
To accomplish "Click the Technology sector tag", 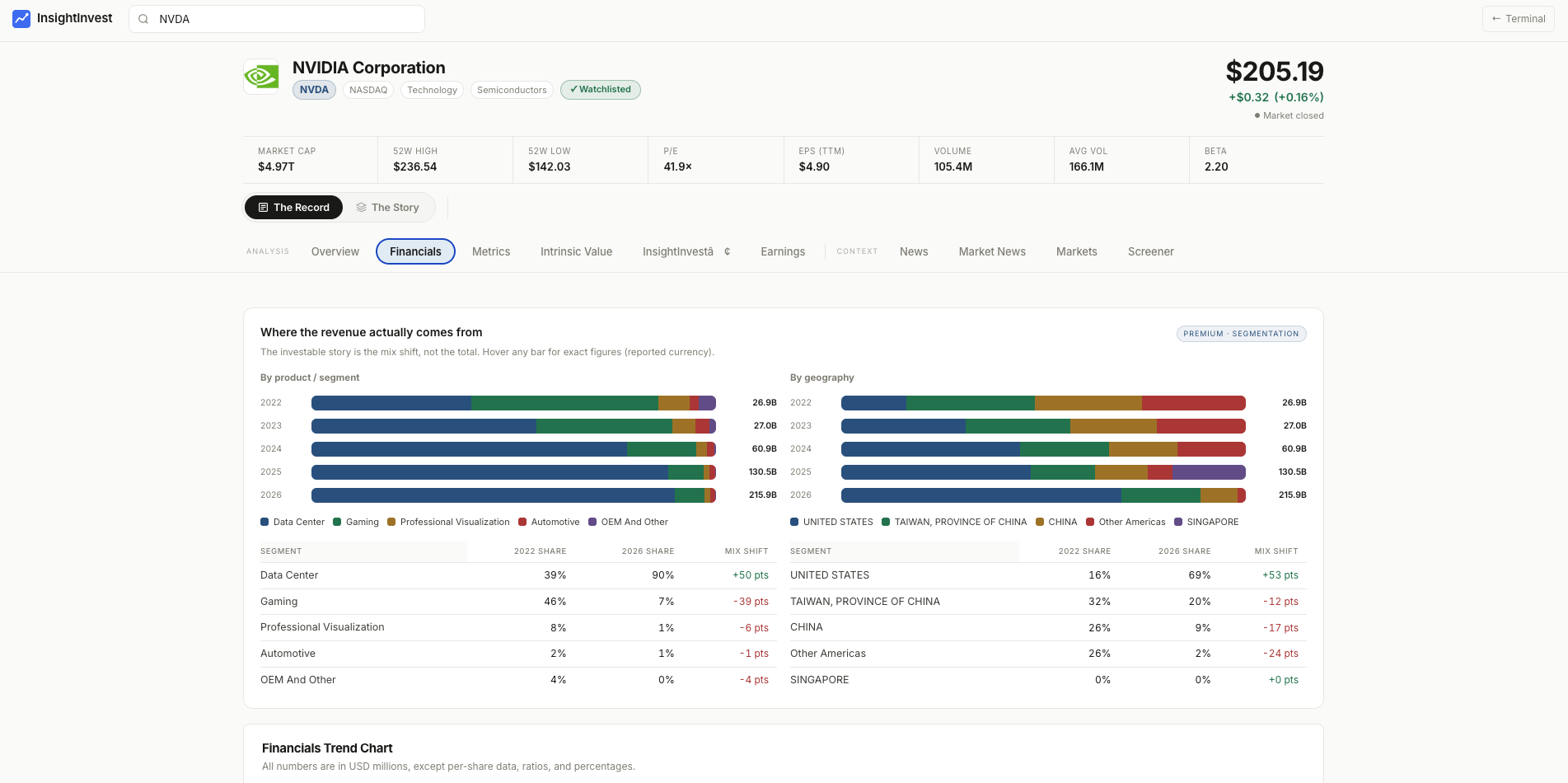I will click(x=432, y=90).
